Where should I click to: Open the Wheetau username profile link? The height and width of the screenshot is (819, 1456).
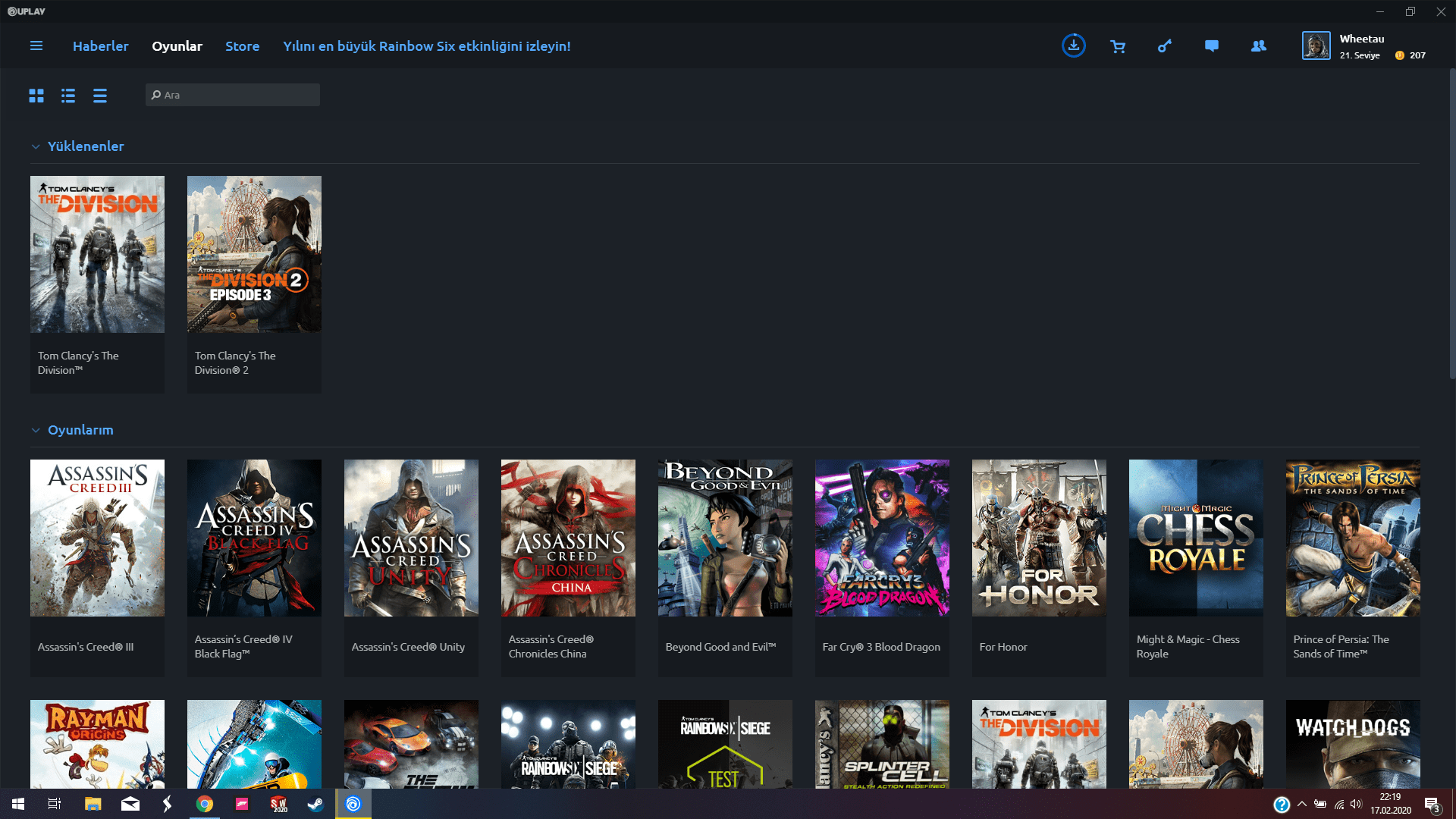pos(1361,39)
